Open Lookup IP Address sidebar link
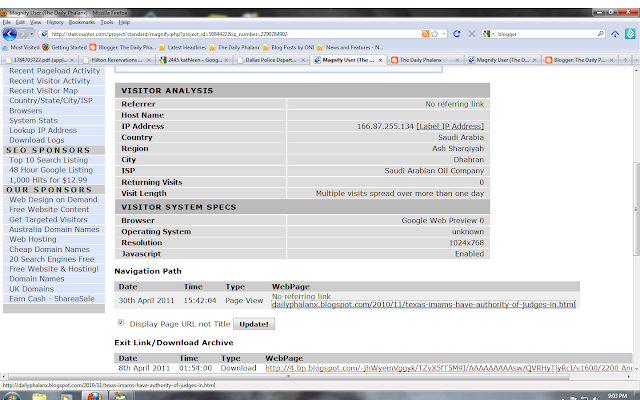 coord(43,130)
